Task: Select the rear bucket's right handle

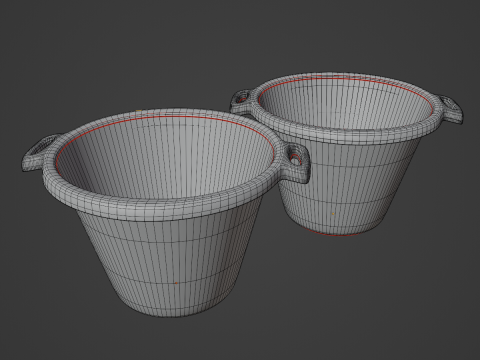Action: click(451, 110)
